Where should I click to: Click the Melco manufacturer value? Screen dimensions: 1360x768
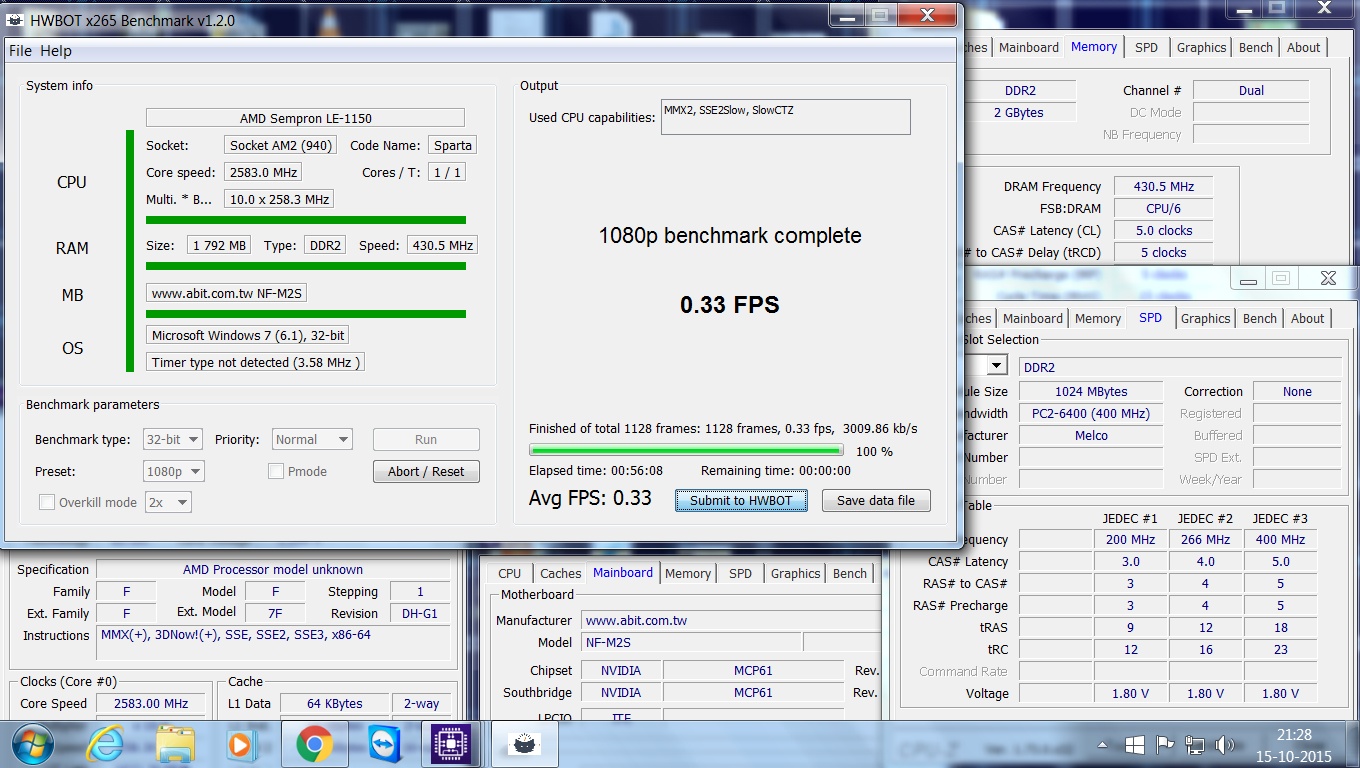pos(1091,435)
